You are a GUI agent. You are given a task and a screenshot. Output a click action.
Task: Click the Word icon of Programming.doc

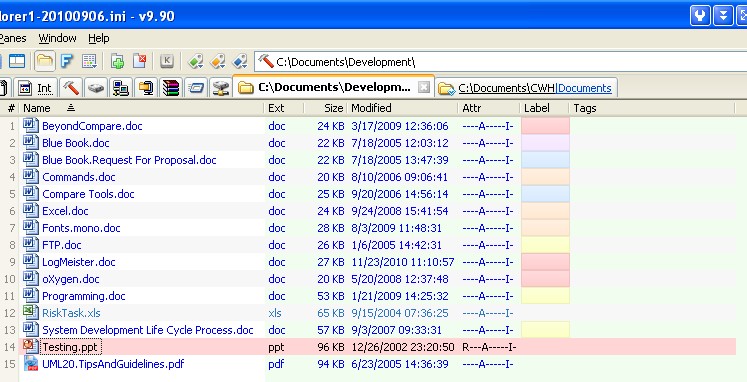[30, 295]
